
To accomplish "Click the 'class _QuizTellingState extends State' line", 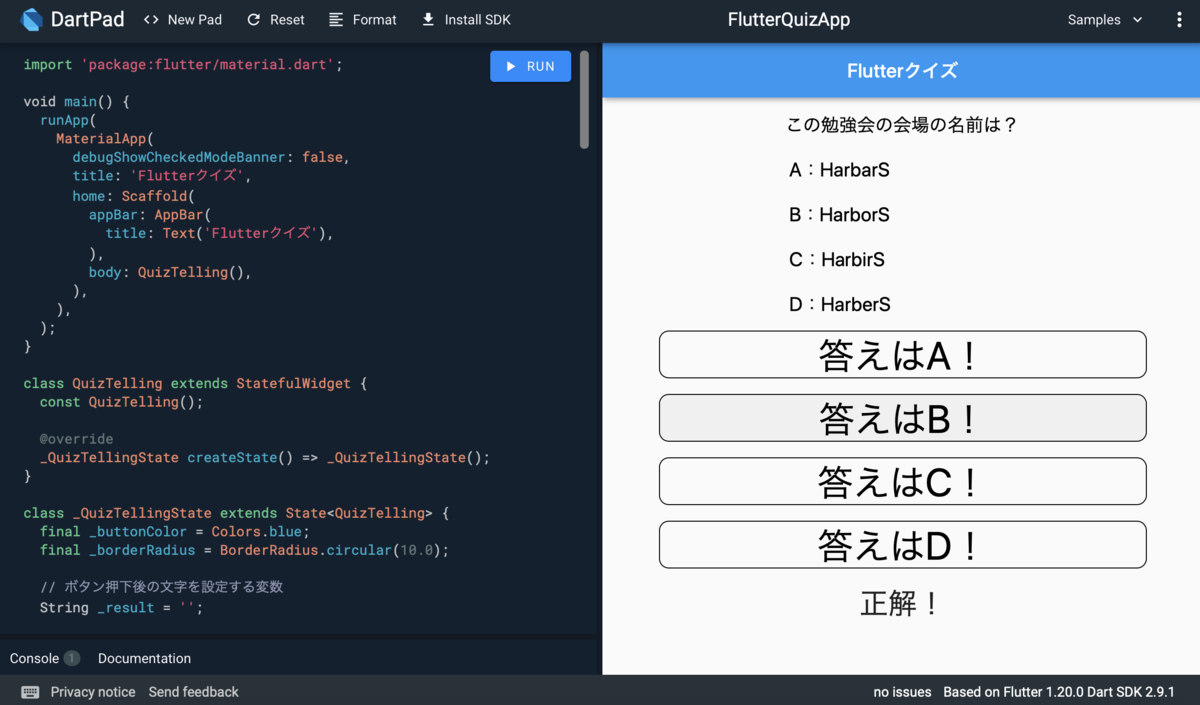I will click(x=237, y=513).
